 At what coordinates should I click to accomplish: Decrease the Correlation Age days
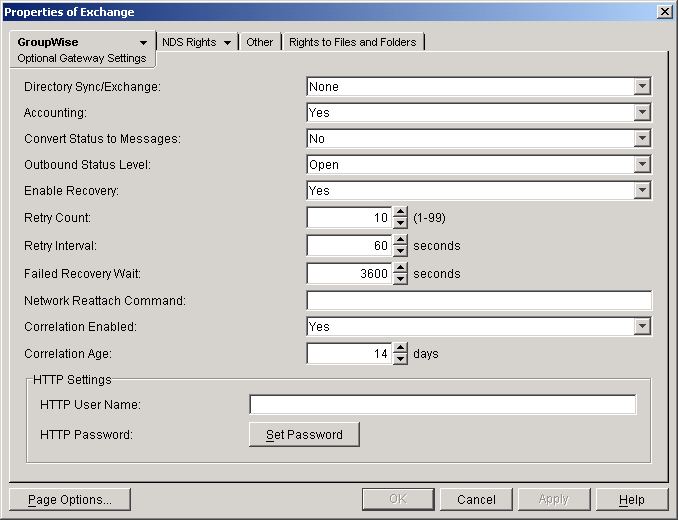[x=400, y=359]
